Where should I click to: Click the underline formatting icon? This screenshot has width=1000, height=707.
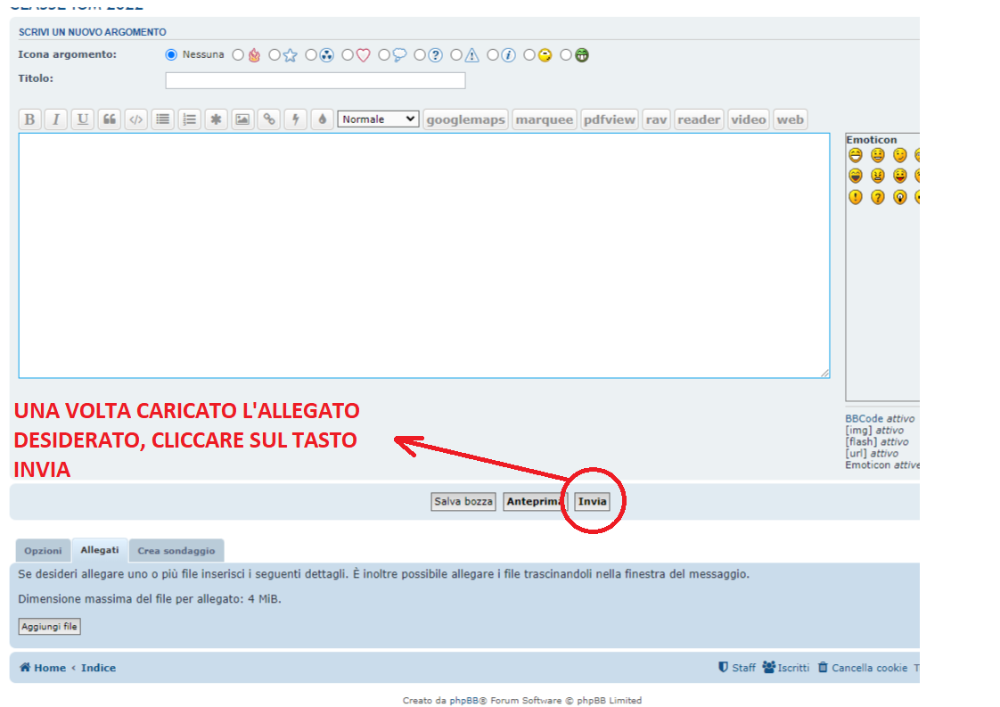tap(82, 120)
